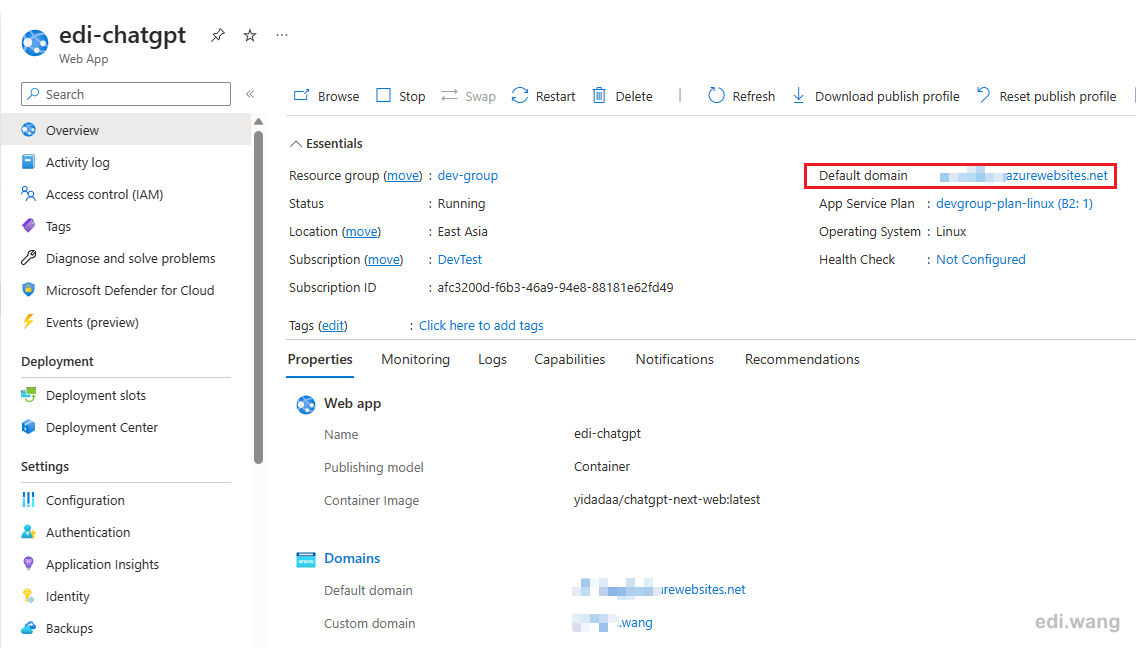Click the edi-chatgpt web app header icon
The width and height of the screenshot is (1136, 648).
tap(35, 43)
